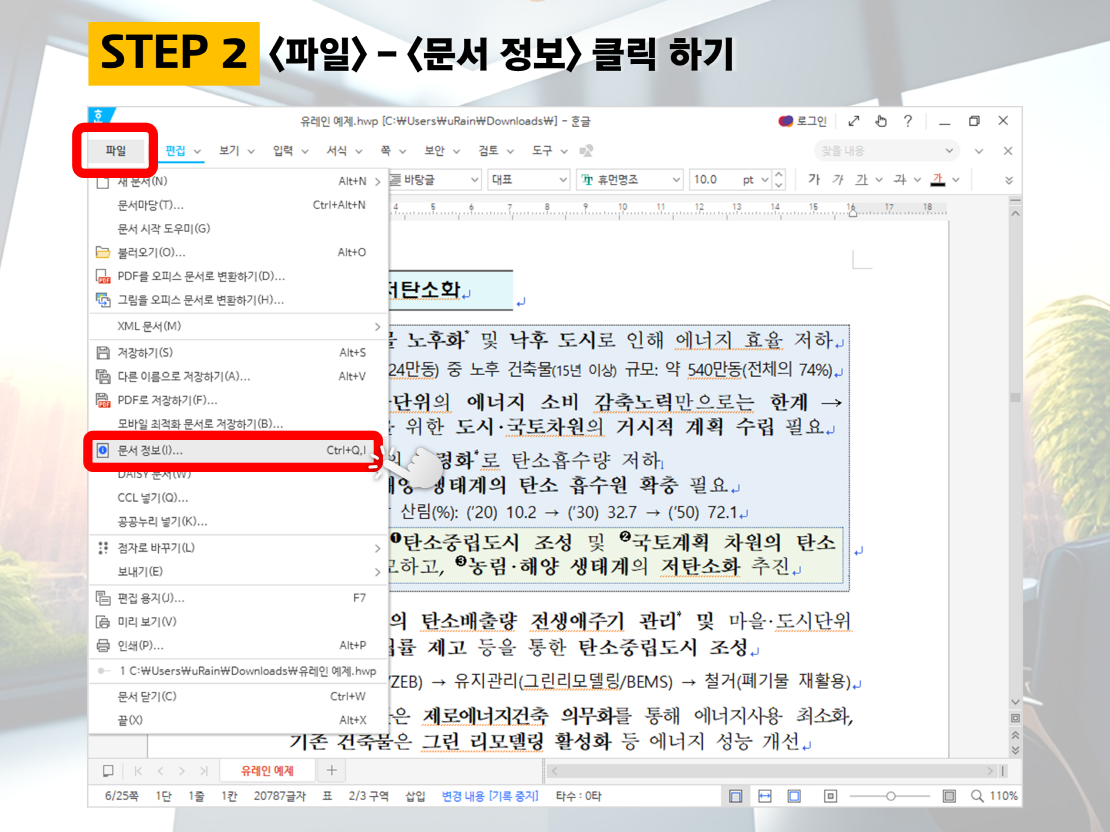Toggle bold 가 formatting
This screenshot has height=832, width=1110.
point(814,180)
